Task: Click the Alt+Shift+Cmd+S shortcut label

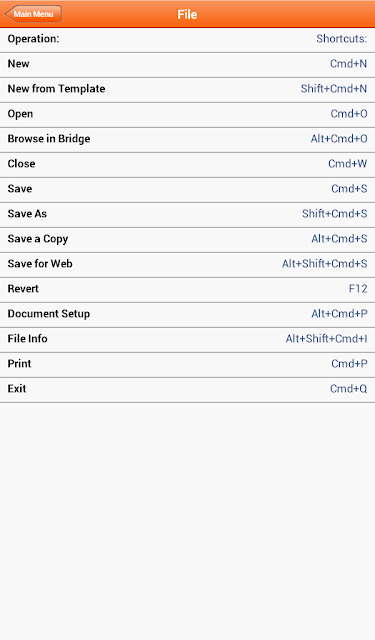Action: coord(324,264)
